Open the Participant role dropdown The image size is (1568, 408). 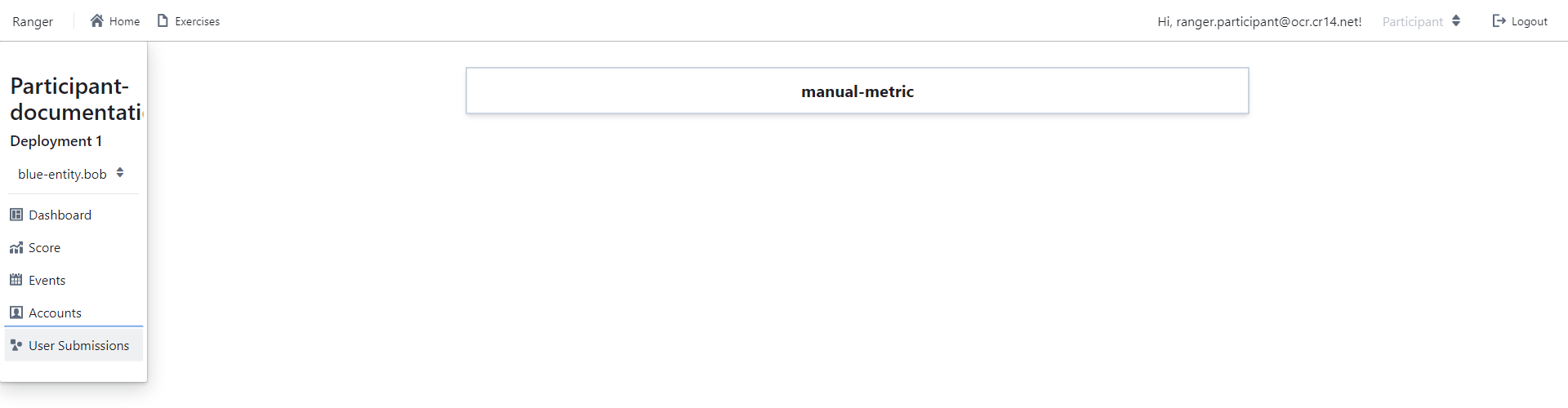(1421, 21)
